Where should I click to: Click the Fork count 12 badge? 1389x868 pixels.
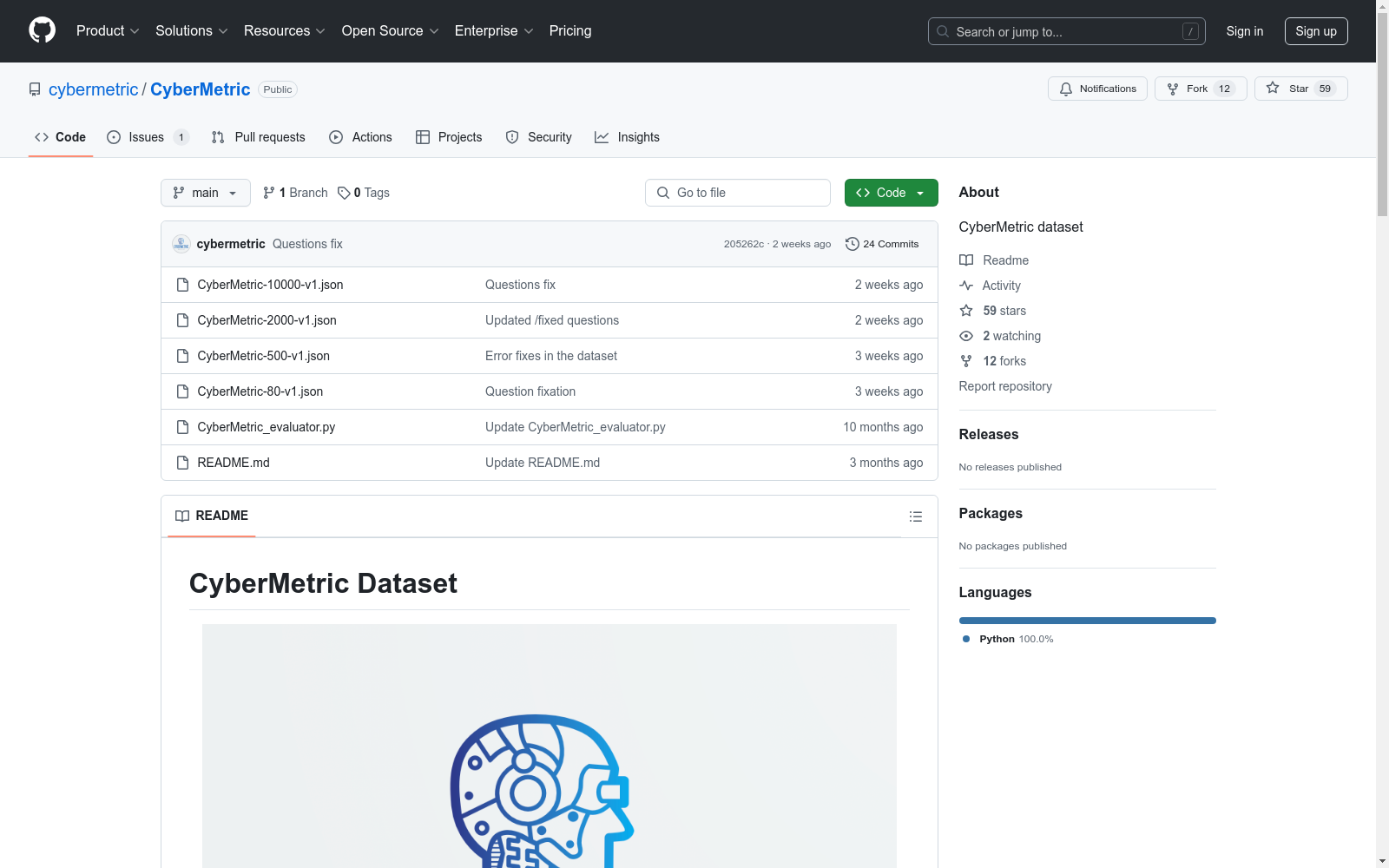click(1224, 89)
